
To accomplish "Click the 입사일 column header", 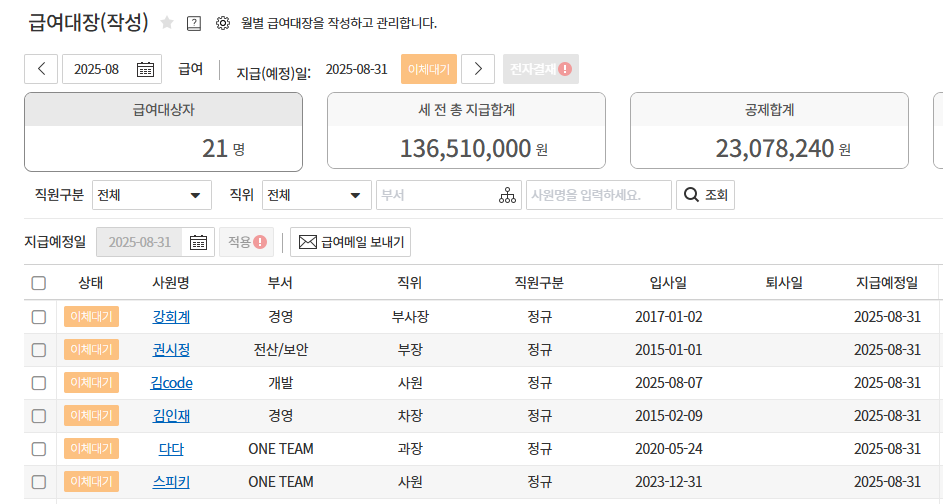I will [668, 283].
